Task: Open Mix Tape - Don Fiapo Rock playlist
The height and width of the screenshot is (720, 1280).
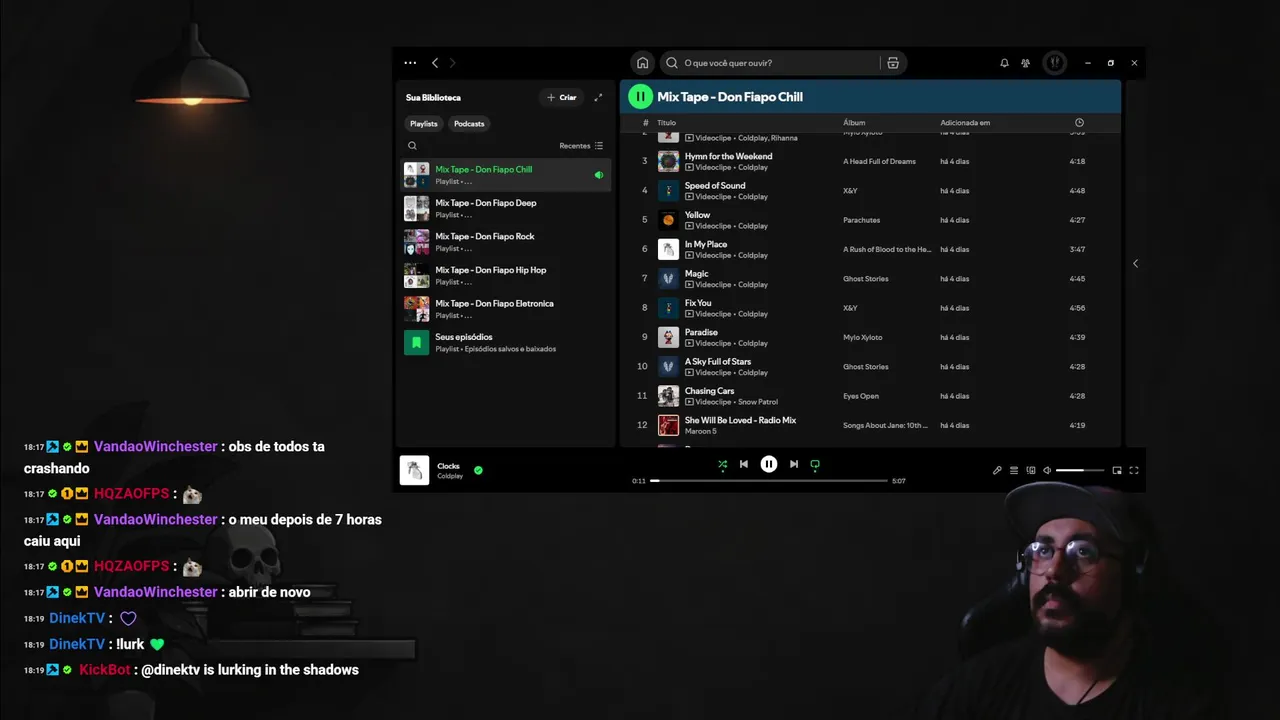Action: coord(506,242)
